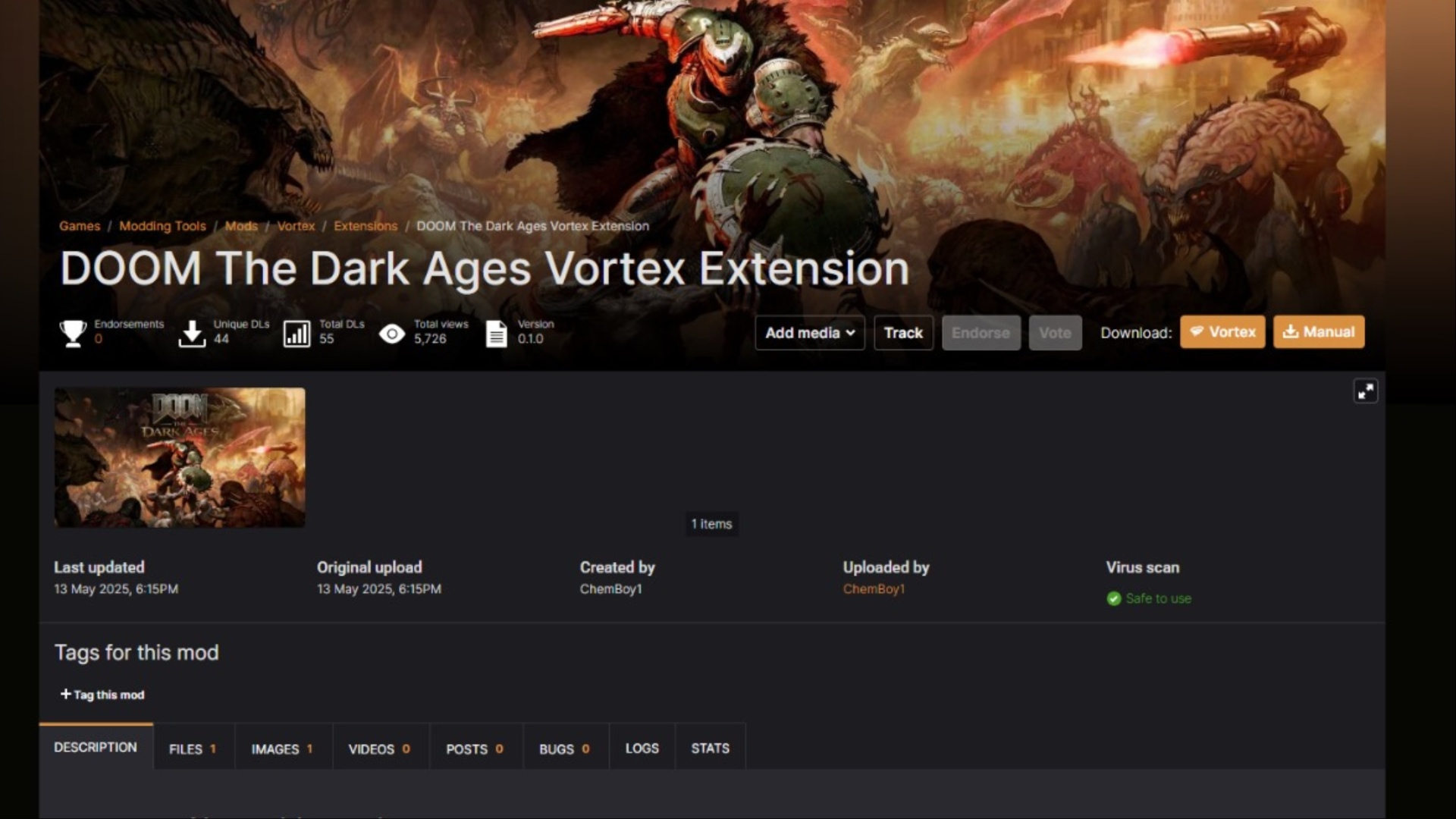Click the 'Virus scan' label
Image resolution: width=1456 pixels, height=819 pixels.
tap(1142, 567)
